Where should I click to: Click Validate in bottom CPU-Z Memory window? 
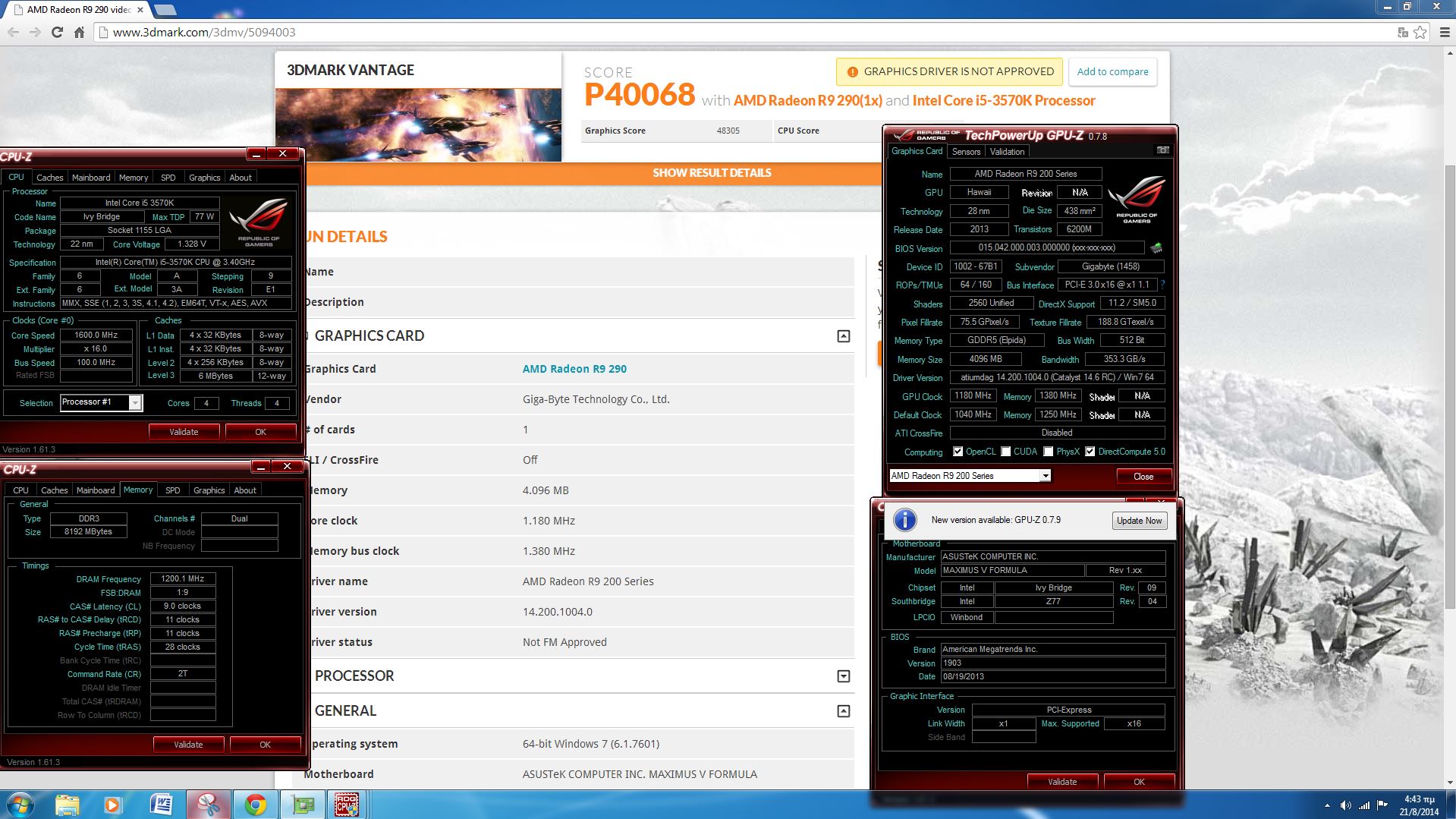pyautogui.click(x=188, y=745)
